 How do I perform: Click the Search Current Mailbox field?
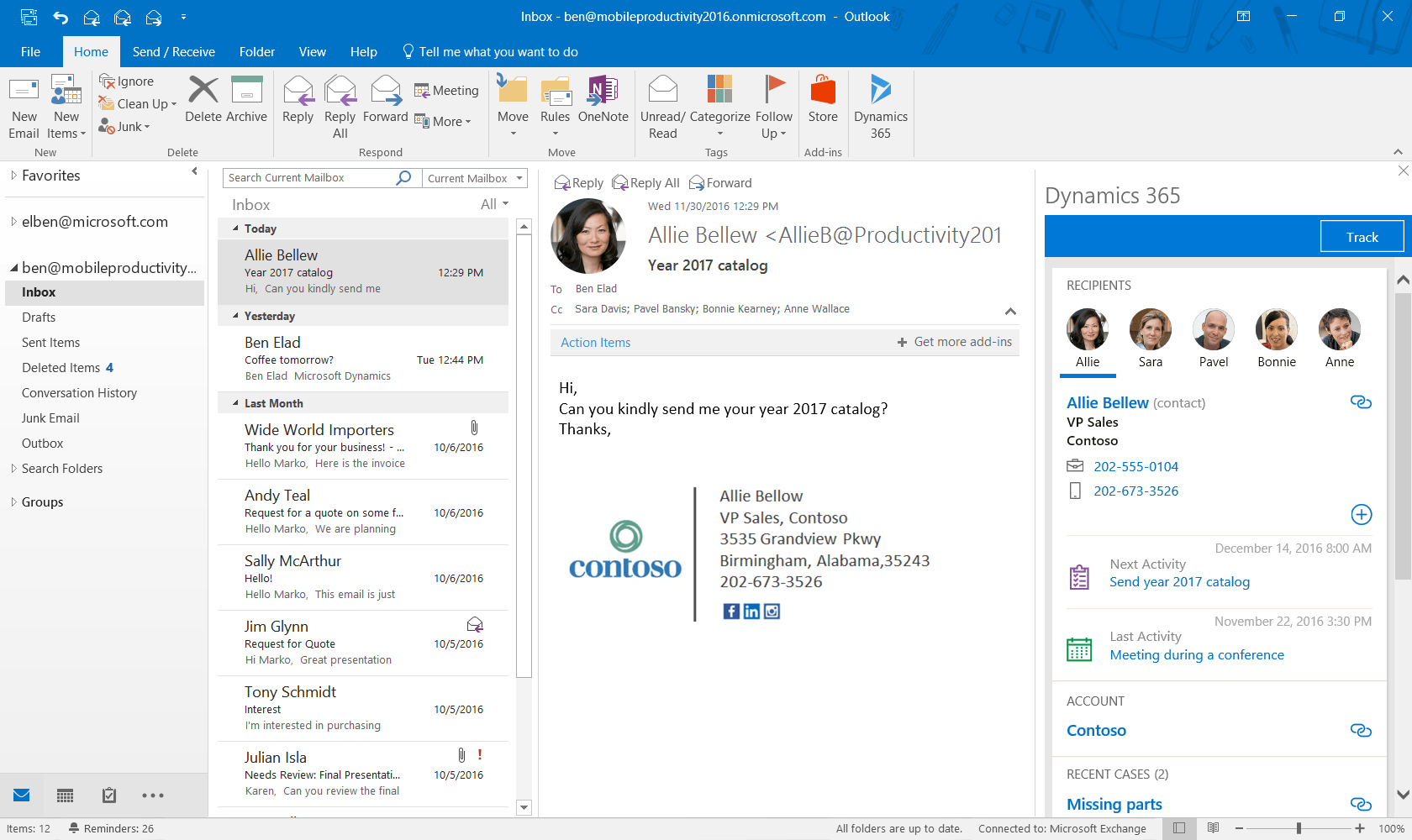coord(311,178)
